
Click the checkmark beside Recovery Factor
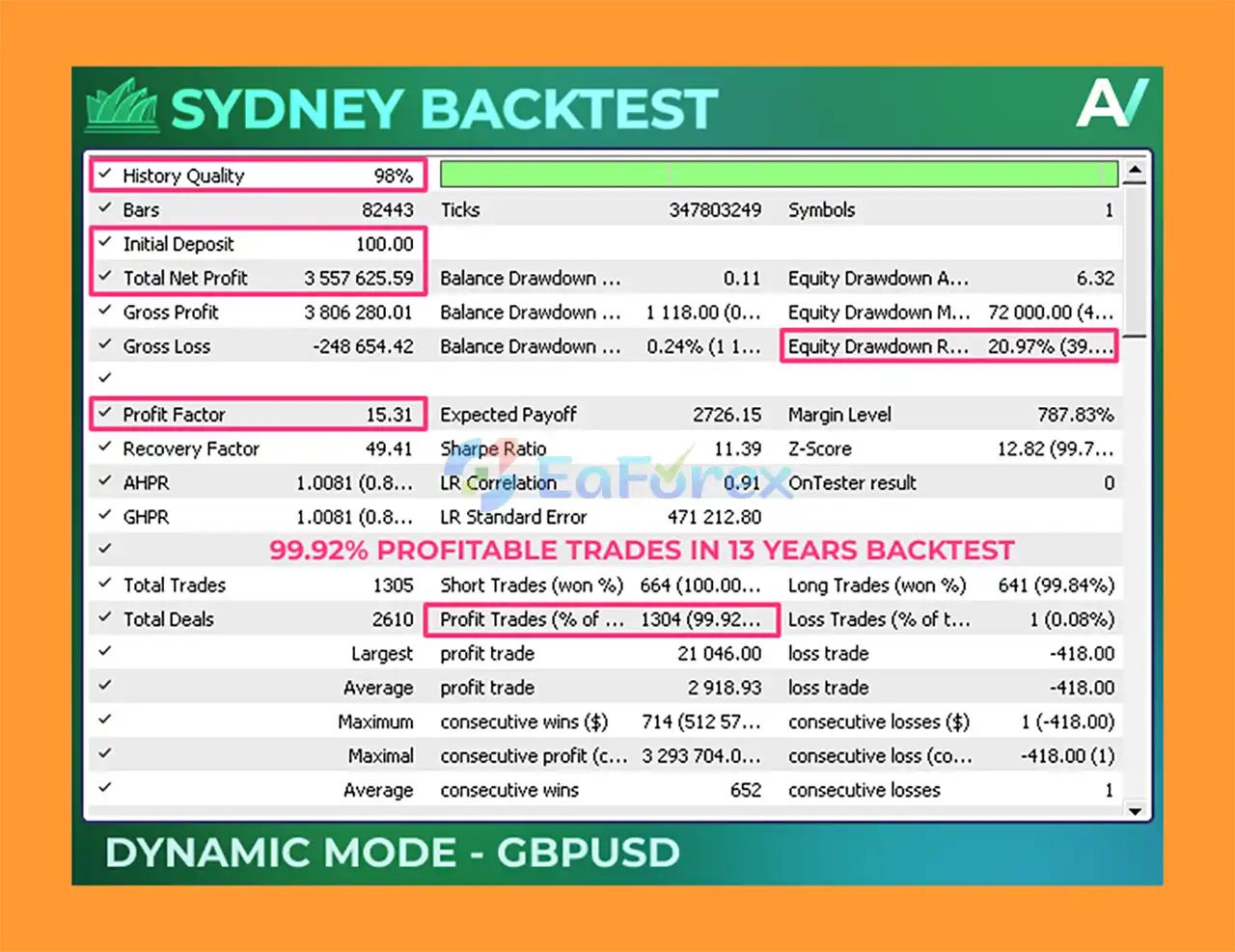pos(105,448)
